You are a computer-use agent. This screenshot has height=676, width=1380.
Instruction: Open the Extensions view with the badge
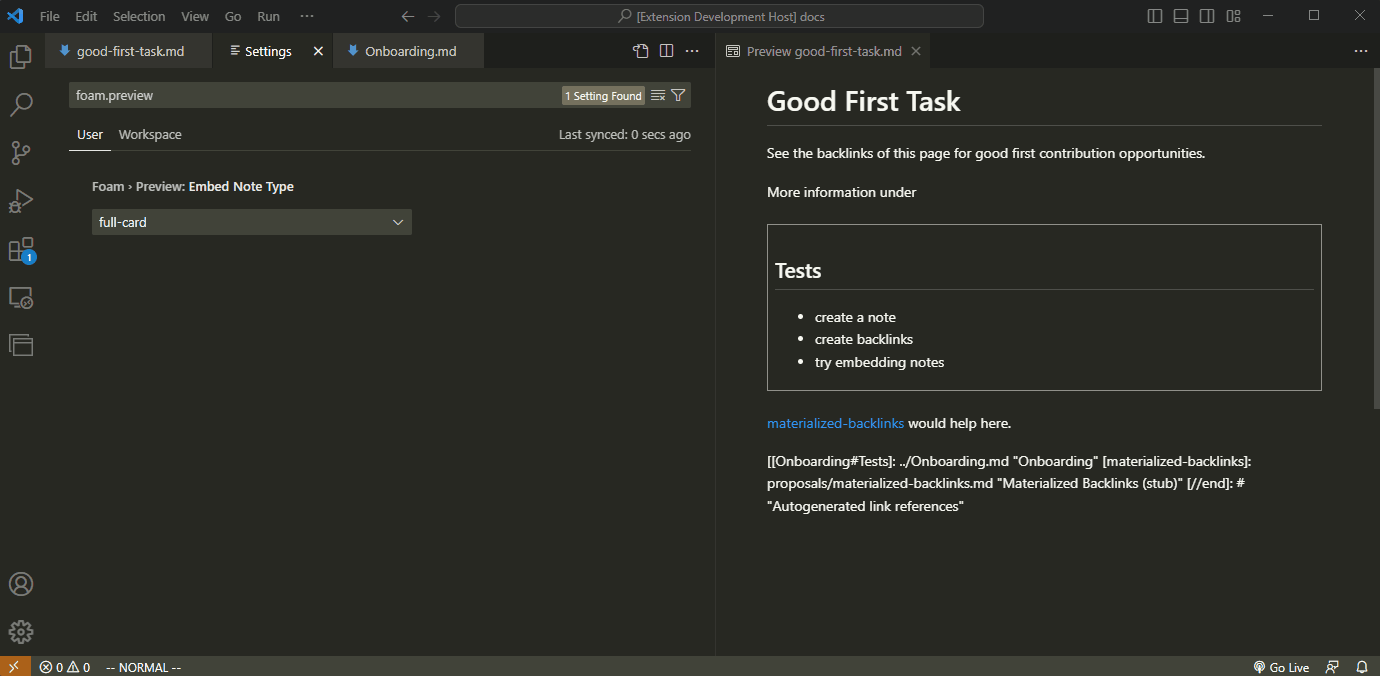pos(20,249)
